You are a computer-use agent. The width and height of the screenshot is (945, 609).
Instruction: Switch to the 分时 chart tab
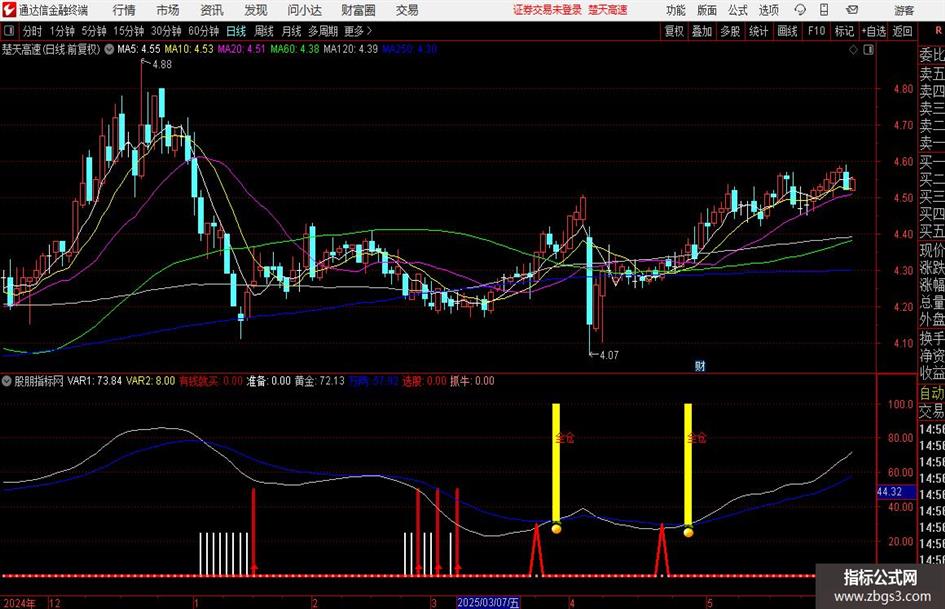[x=33, y=31]
